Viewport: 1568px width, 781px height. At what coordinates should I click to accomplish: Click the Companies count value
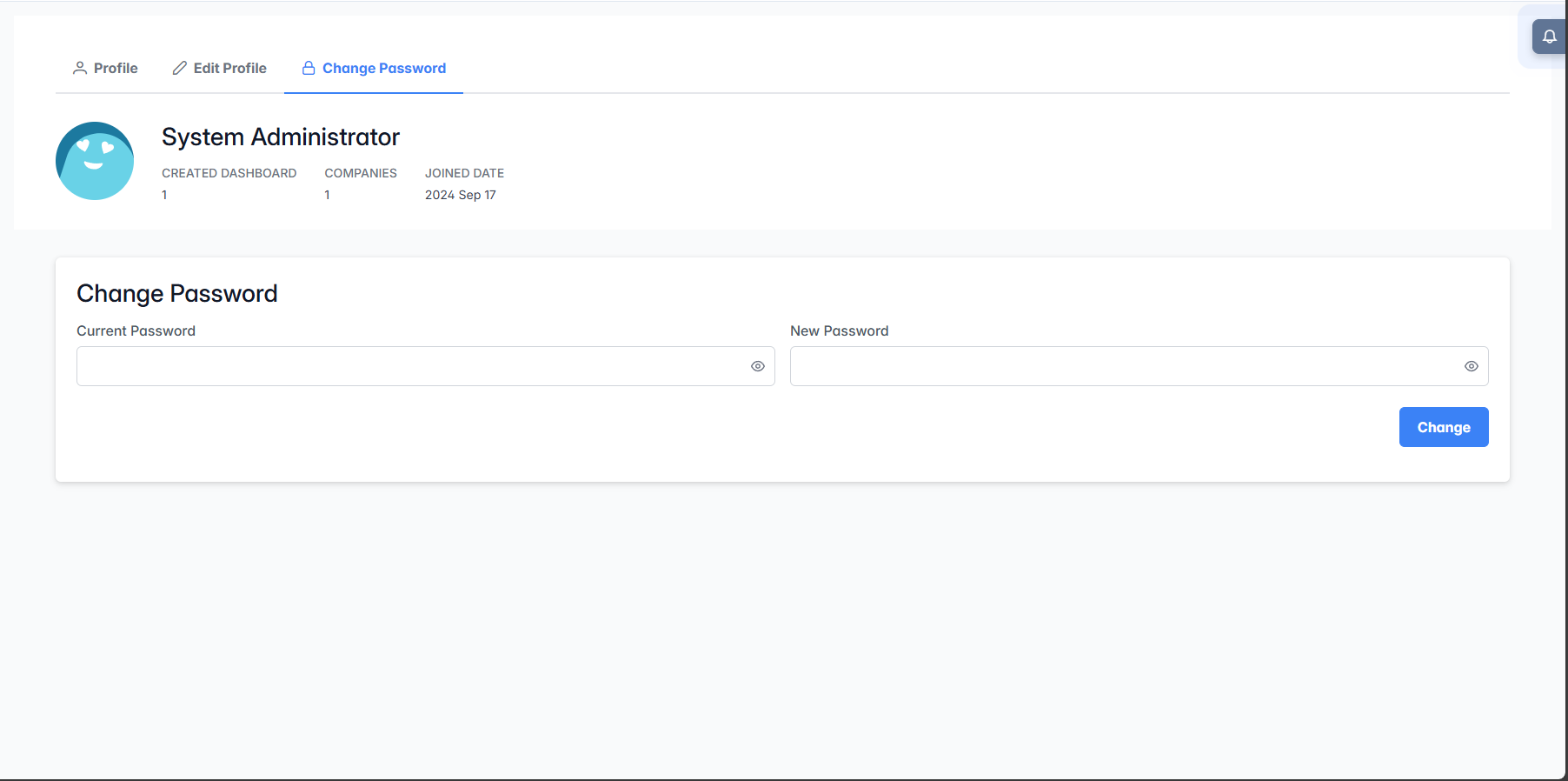tap(328, 195)
